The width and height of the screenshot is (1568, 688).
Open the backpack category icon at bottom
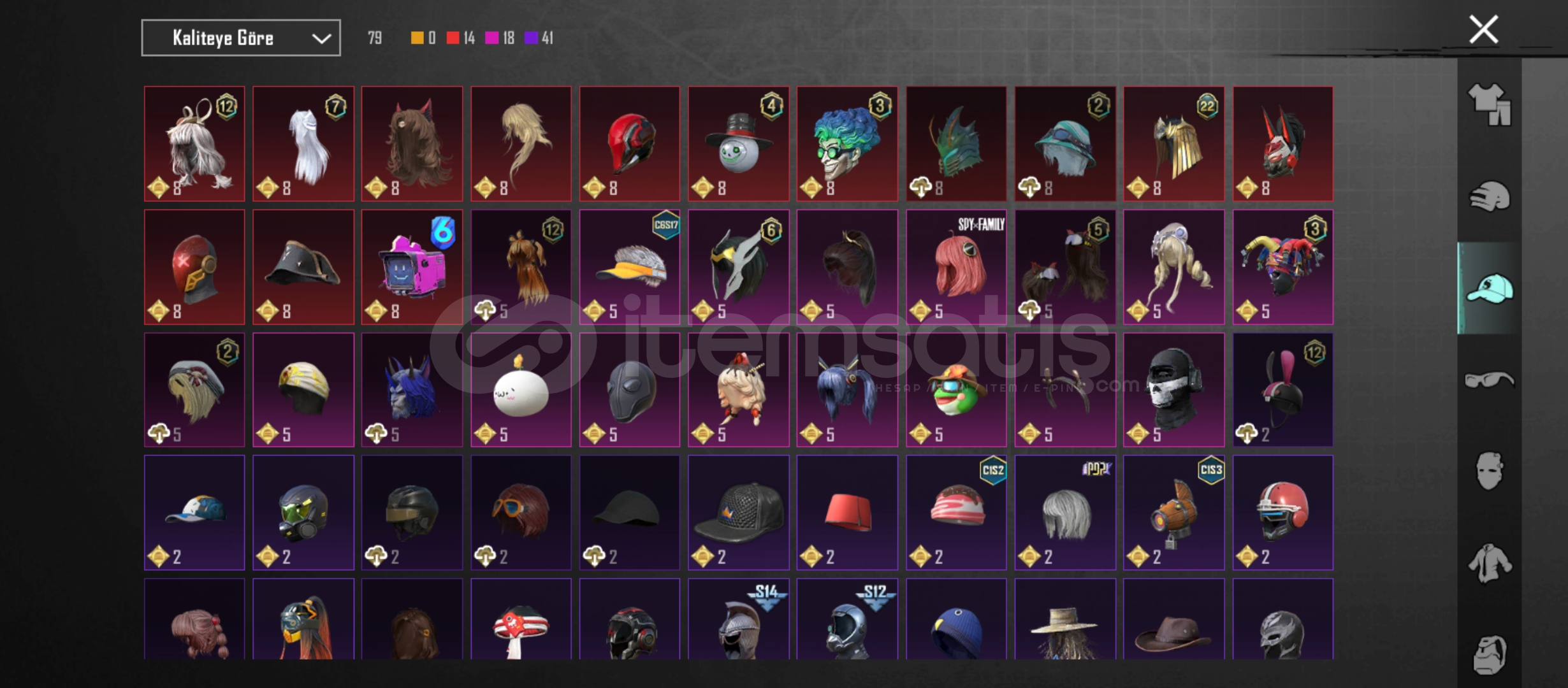tap(1490, 655)
